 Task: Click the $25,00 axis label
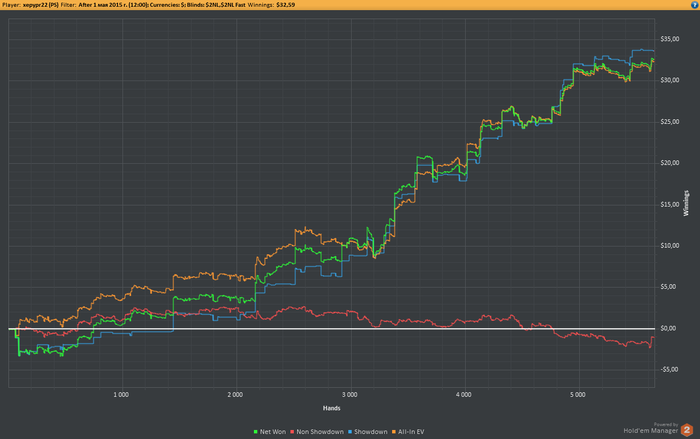670,122
